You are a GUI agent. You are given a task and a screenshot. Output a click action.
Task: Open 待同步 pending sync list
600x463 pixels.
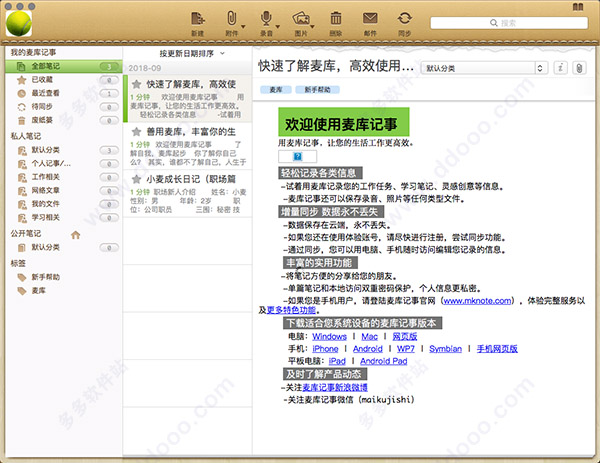tap(64, 107)
